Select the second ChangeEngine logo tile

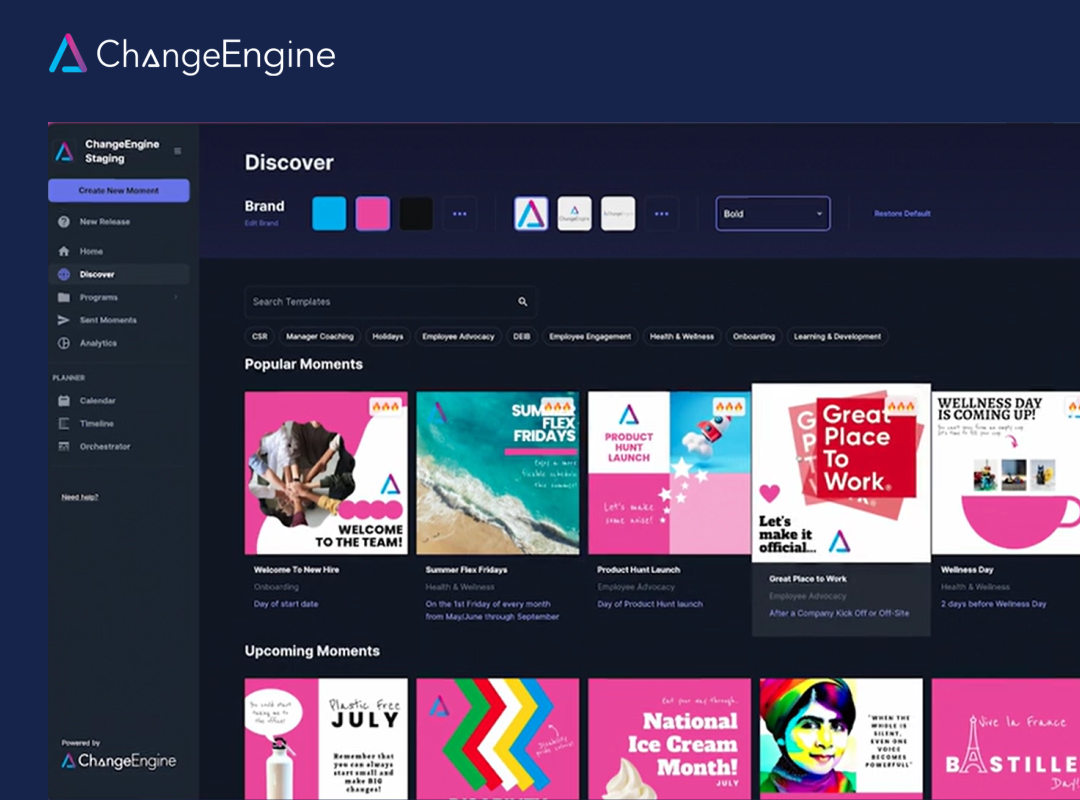(574, 214)
